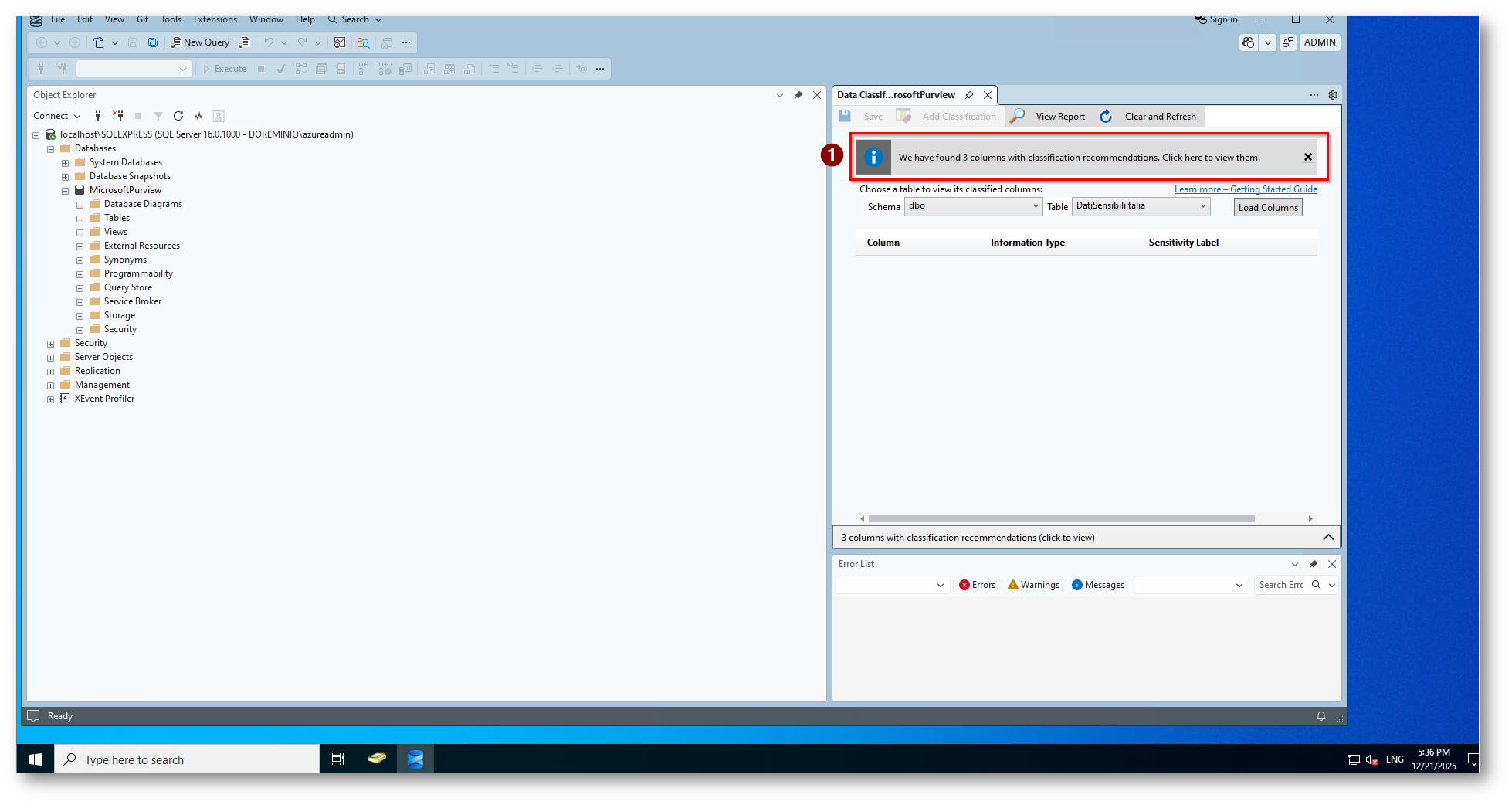The height and width of the screenshot is (805, 1512).
Task: Toggle the Warnings filter in Error List
Action: point(1033,585)
